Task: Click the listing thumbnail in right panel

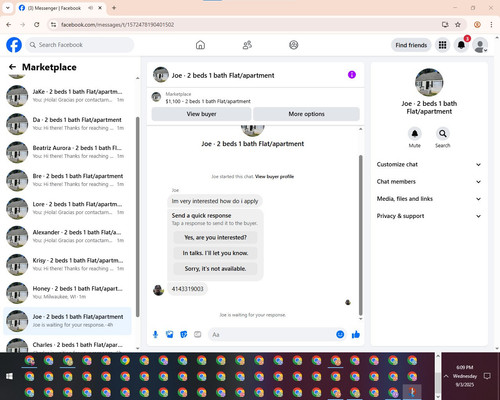Action: pos(429,82)
